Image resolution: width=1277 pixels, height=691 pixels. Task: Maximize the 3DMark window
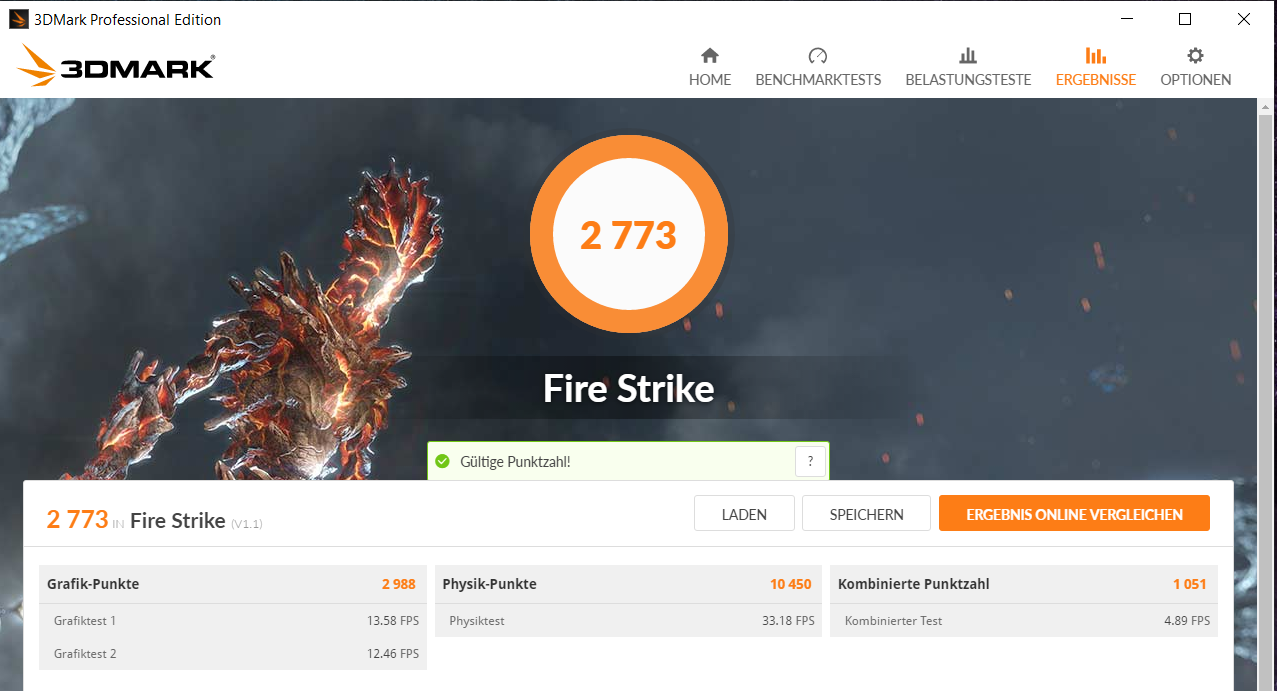click(1185, 19)
